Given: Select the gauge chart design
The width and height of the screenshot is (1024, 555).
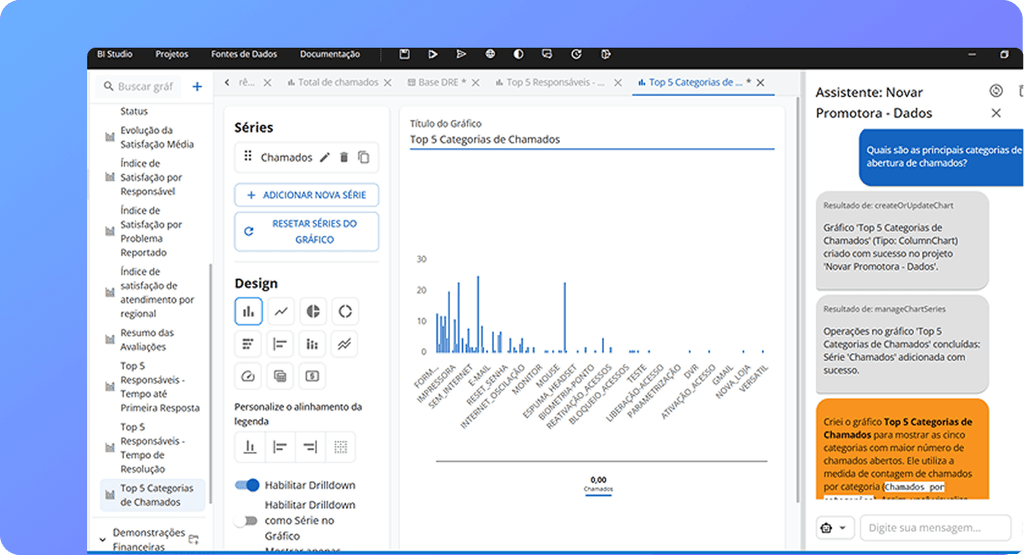Looking at the screenshot, I should [x=248, y=376].
